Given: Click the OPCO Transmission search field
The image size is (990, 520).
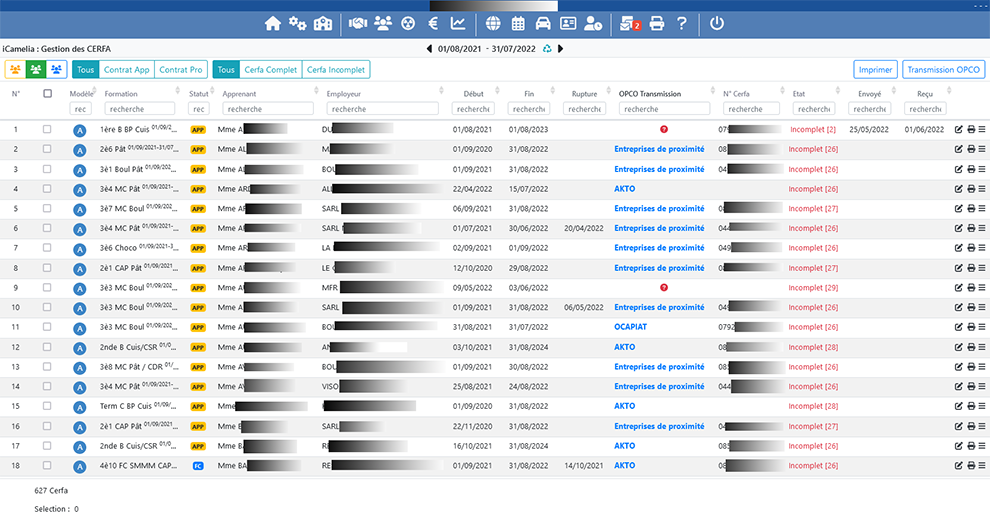Looking at the screenshot, I should 664,109.
